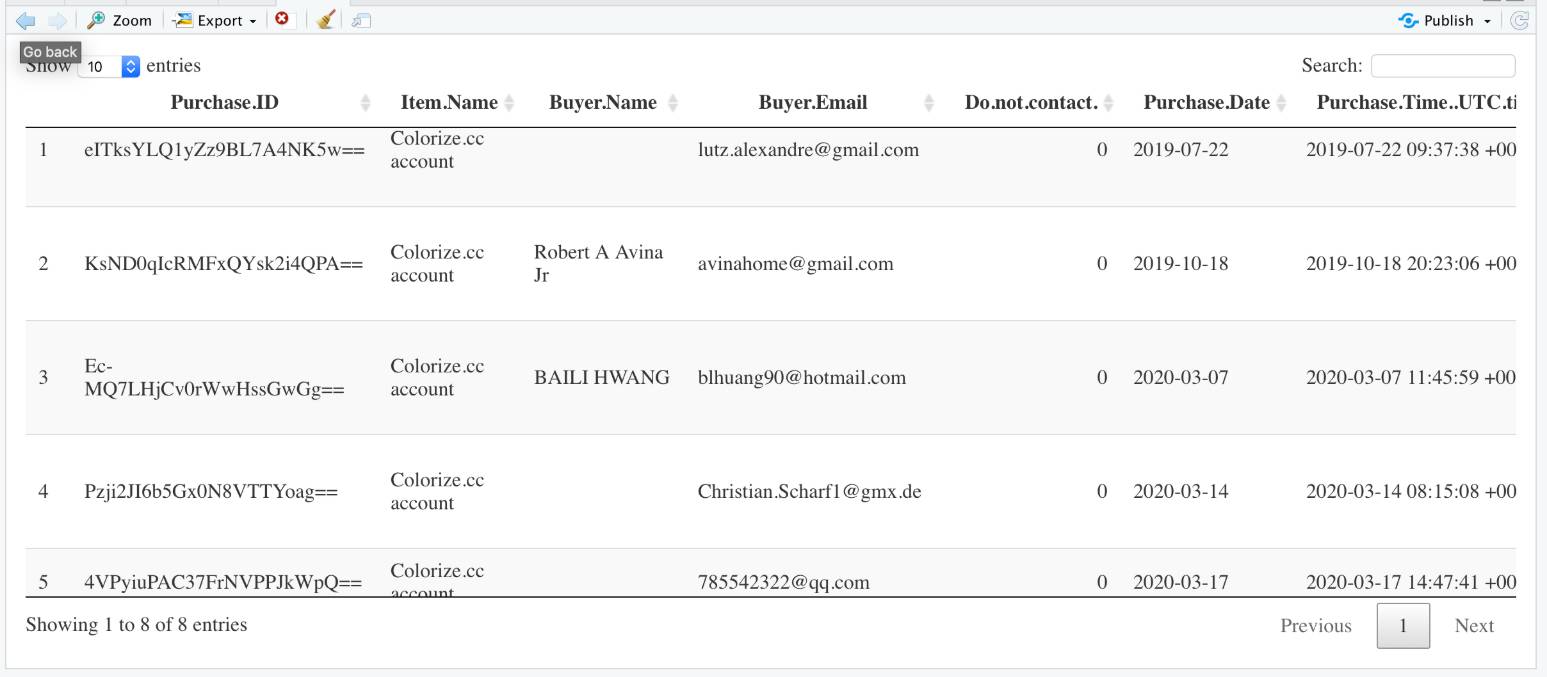
Task: Sort table by Purchase.Date column
Action: coord(1207,102)
